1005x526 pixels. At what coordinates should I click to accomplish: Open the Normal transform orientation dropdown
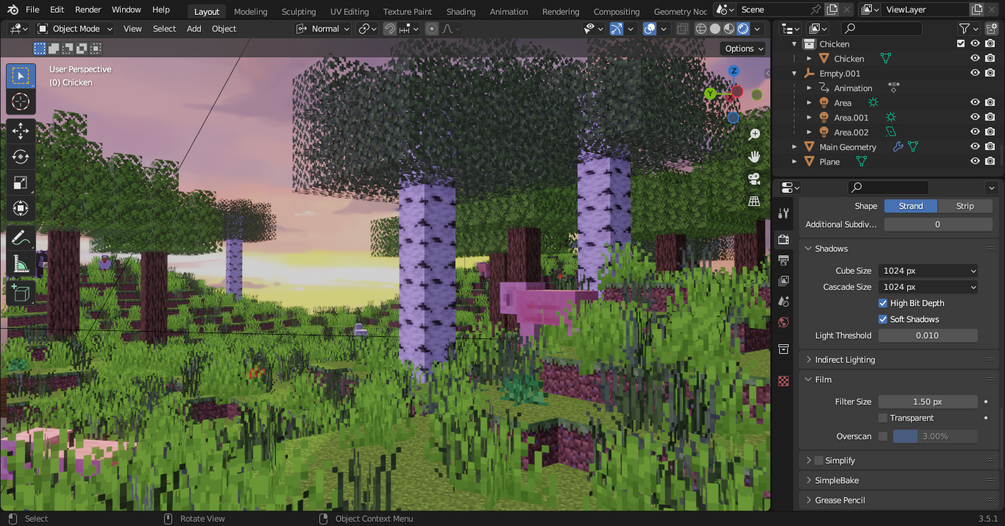tap(323, 29)
